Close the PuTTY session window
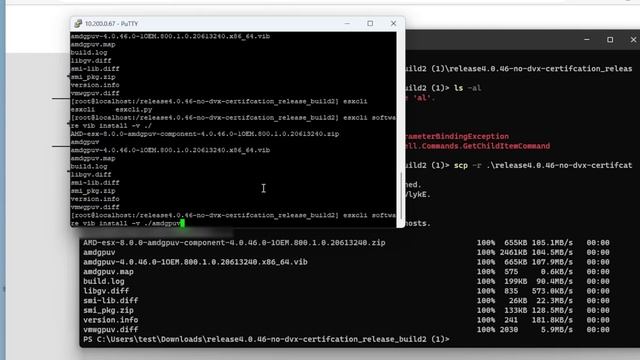The height and width of the screenshot is (360, 640). [x=393, y=24]
